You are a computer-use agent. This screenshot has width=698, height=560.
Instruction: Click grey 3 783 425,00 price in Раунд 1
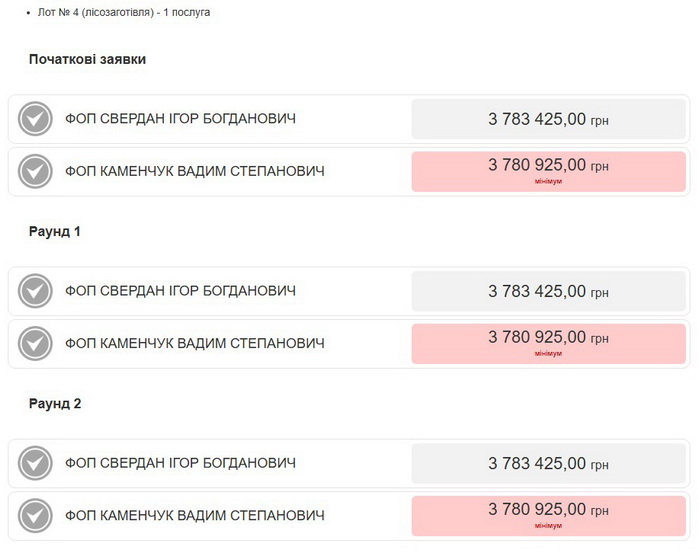[x=548, y=292]
